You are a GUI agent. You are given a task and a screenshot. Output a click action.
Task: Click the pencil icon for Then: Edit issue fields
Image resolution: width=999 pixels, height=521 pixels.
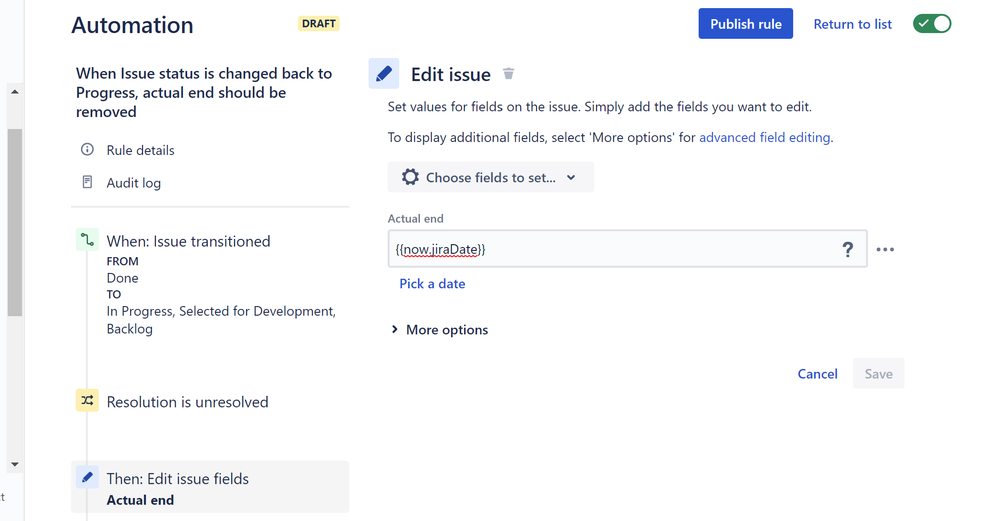point(87,477)
